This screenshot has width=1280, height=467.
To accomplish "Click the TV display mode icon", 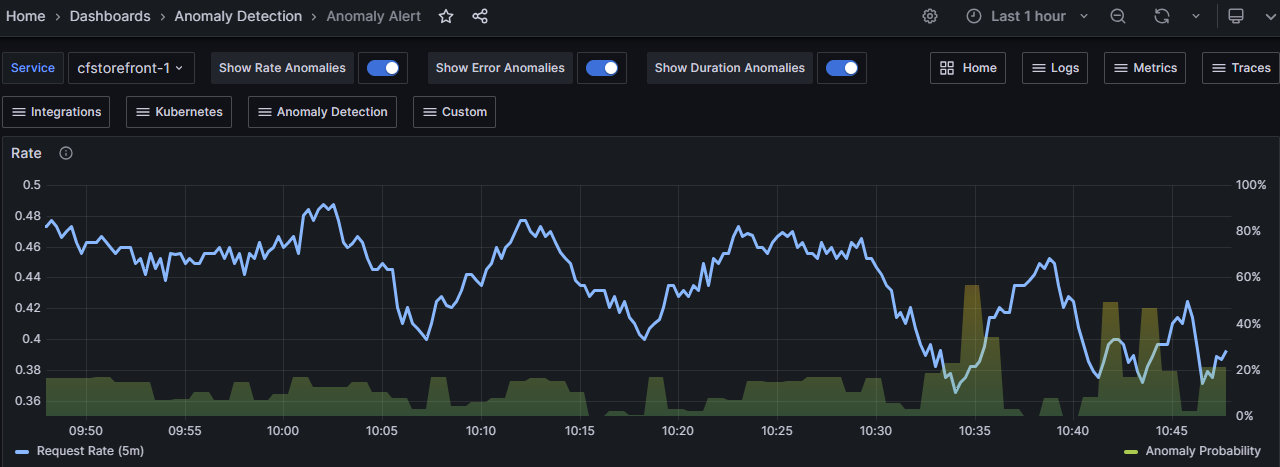I will tap(1236, 16).
